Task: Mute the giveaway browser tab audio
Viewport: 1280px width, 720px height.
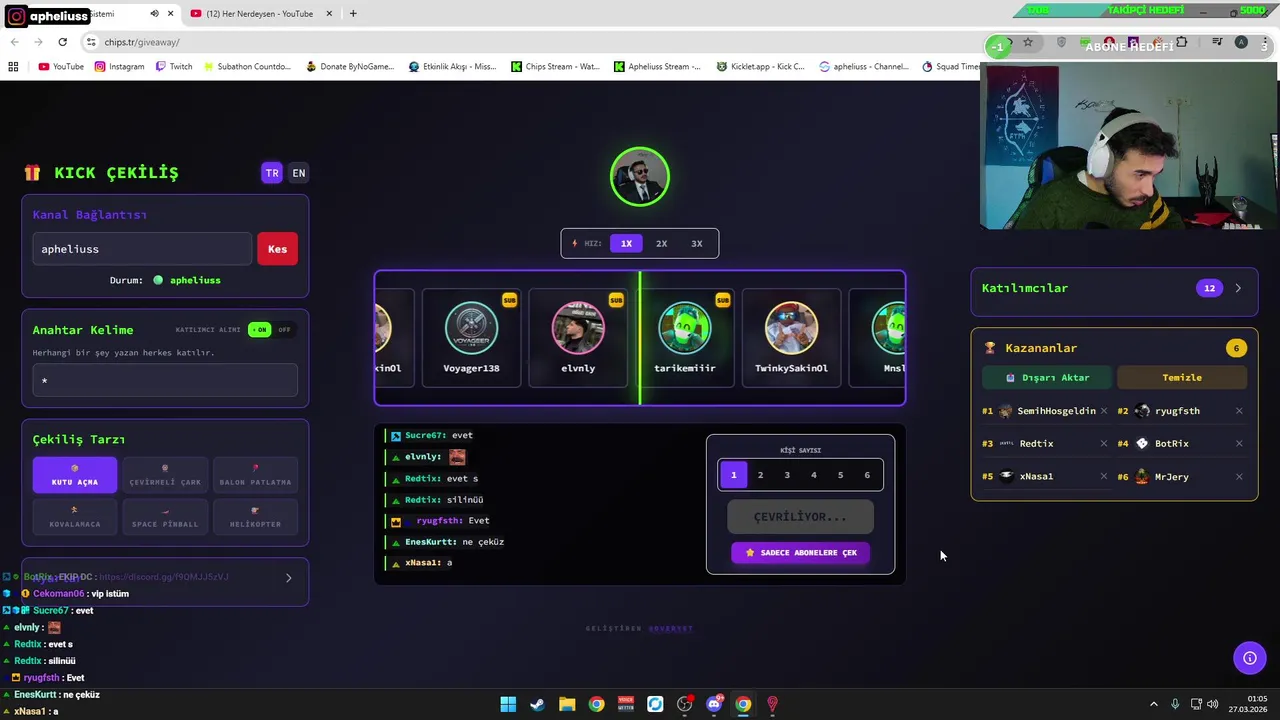Action: [154, 14]
